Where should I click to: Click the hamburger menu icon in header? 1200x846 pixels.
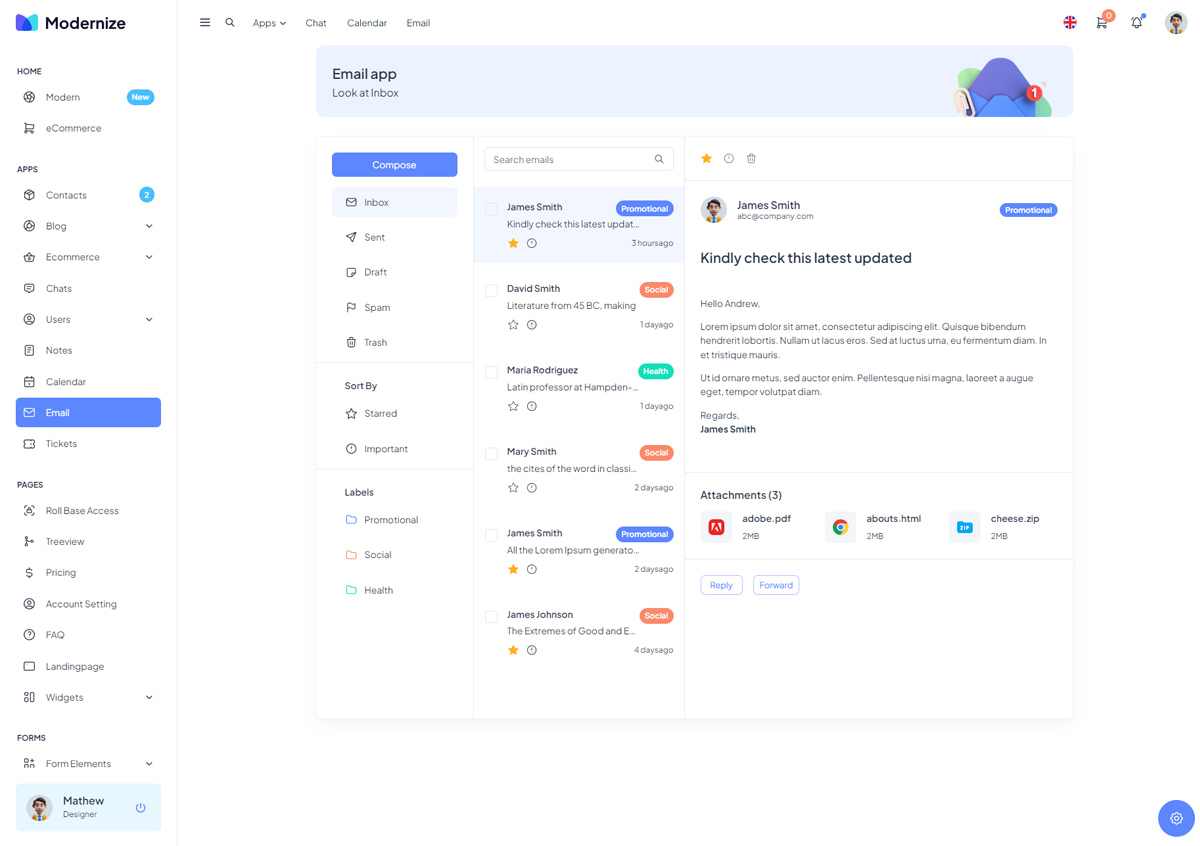click(205, 23)
